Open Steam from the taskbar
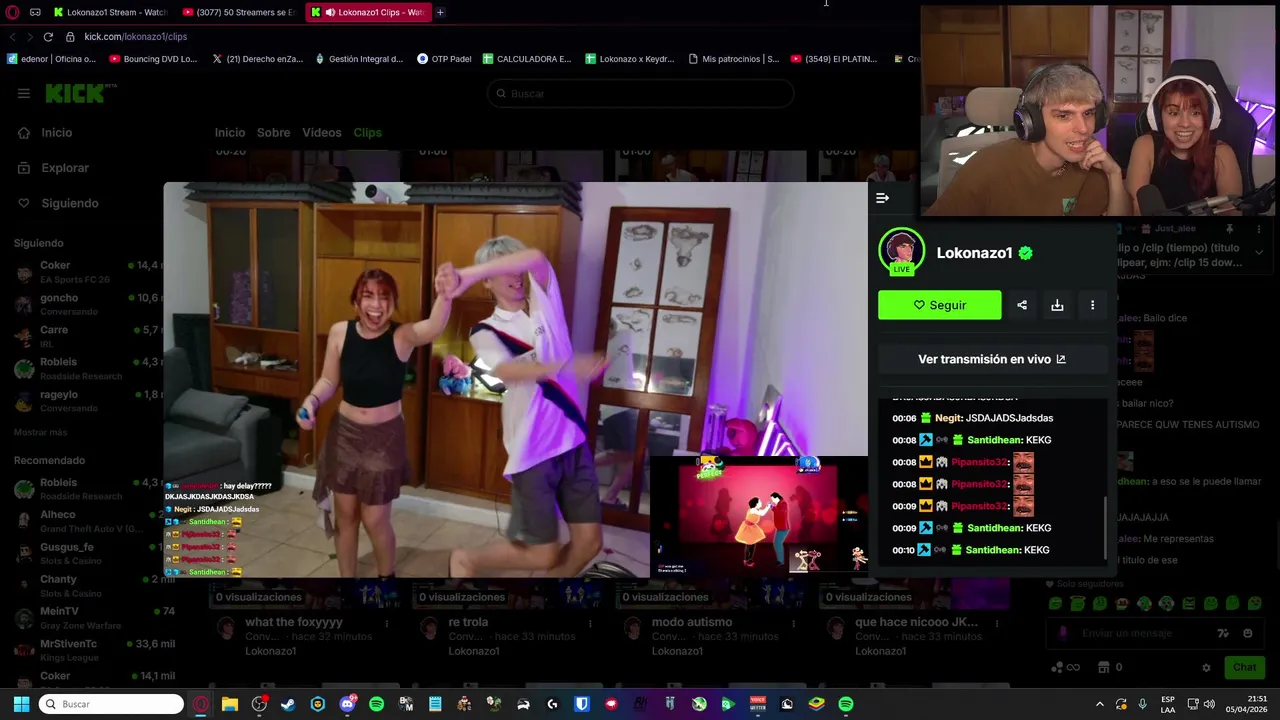Screen dimensions: 1280x720 tap(288, 704)
